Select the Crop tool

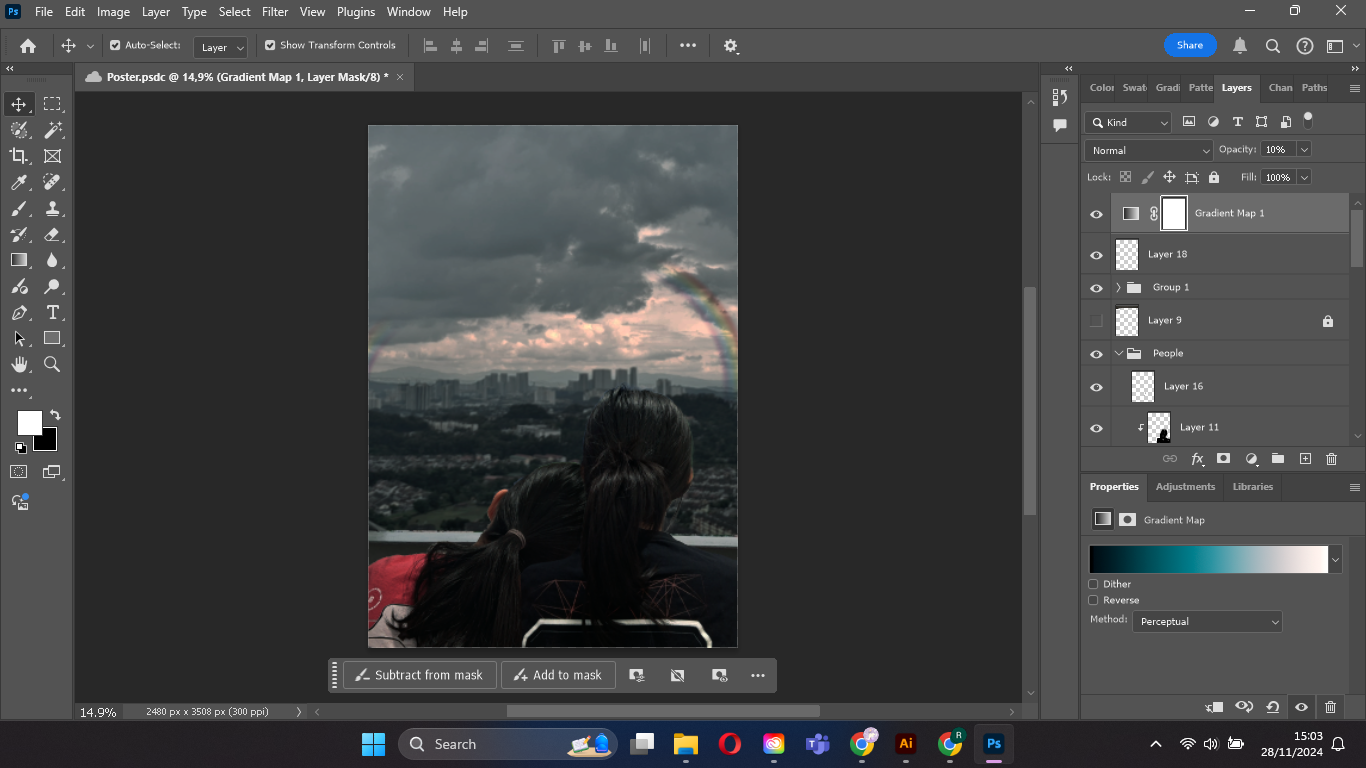click(x=19, y=156)
